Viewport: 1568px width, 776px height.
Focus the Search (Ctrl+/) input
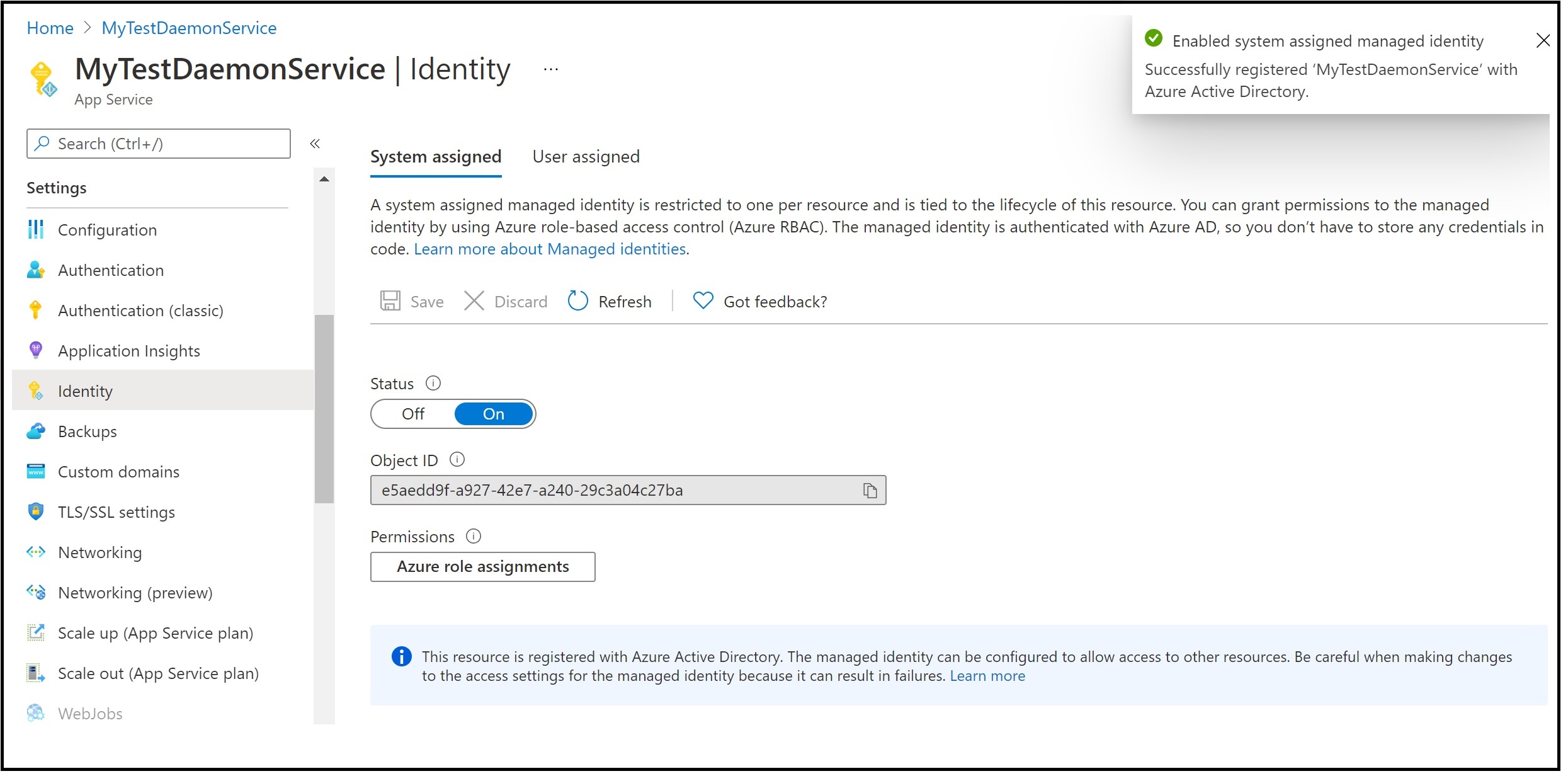tap(159, 144)
